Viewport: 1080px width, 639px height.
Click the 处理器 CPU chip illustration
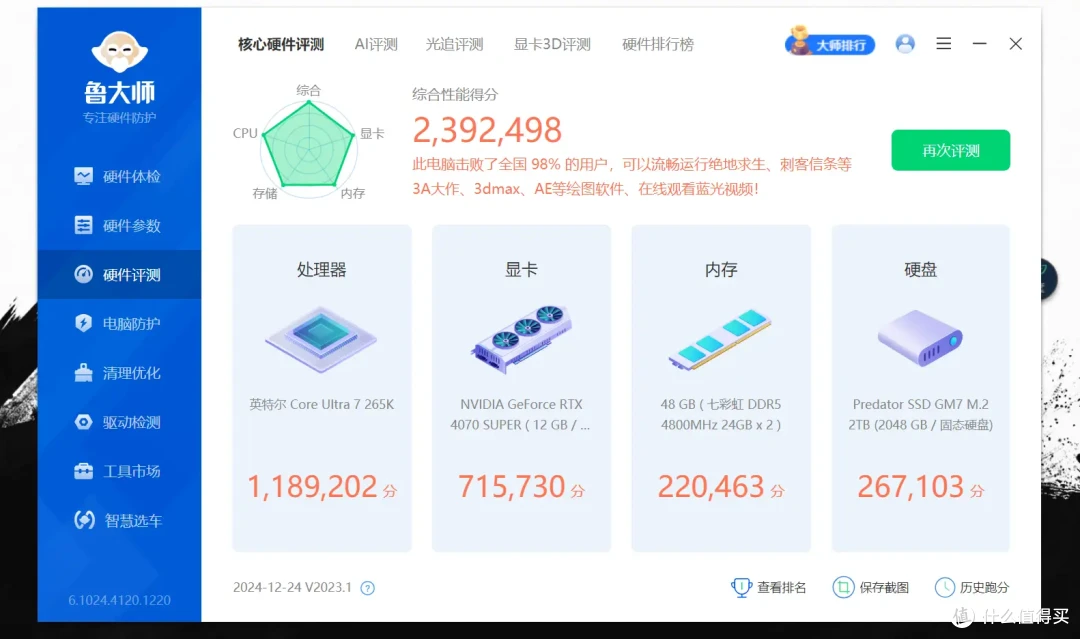click(321, 339)
